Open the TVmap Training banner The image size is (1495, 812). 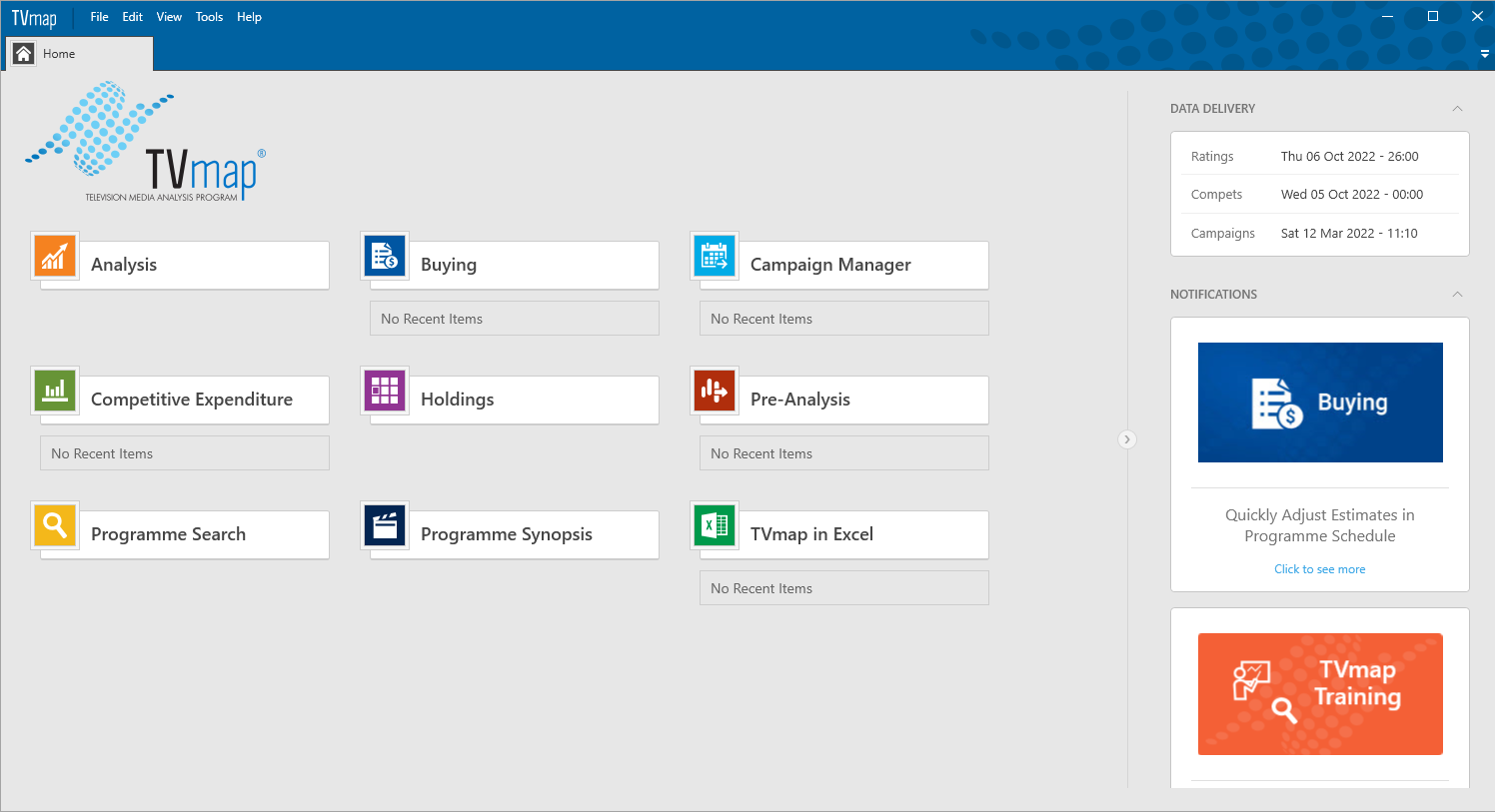(x=1320, y=694)
